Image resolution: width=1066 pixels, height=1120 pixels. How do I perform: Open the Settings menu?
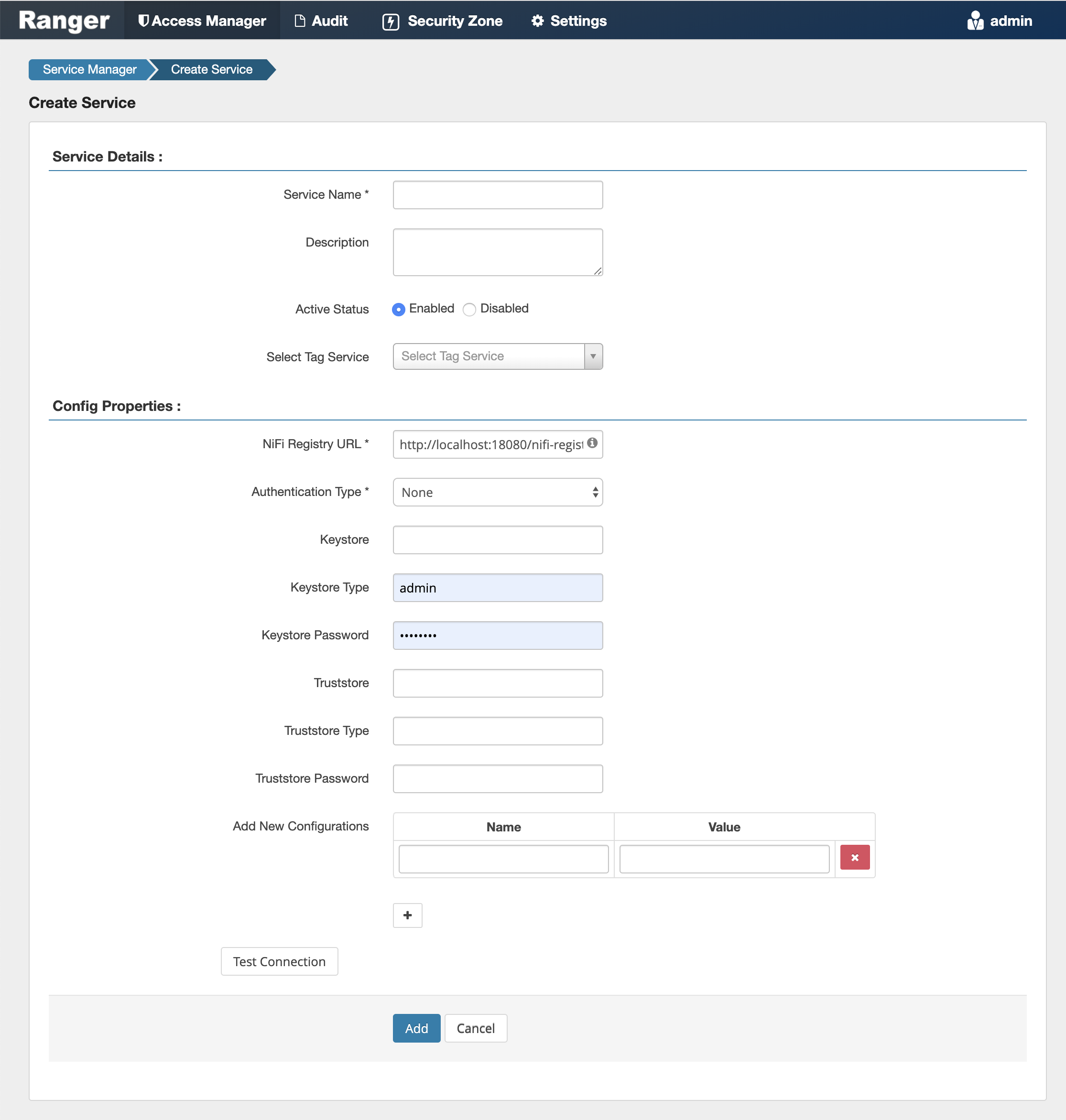[x=568, y=20]
